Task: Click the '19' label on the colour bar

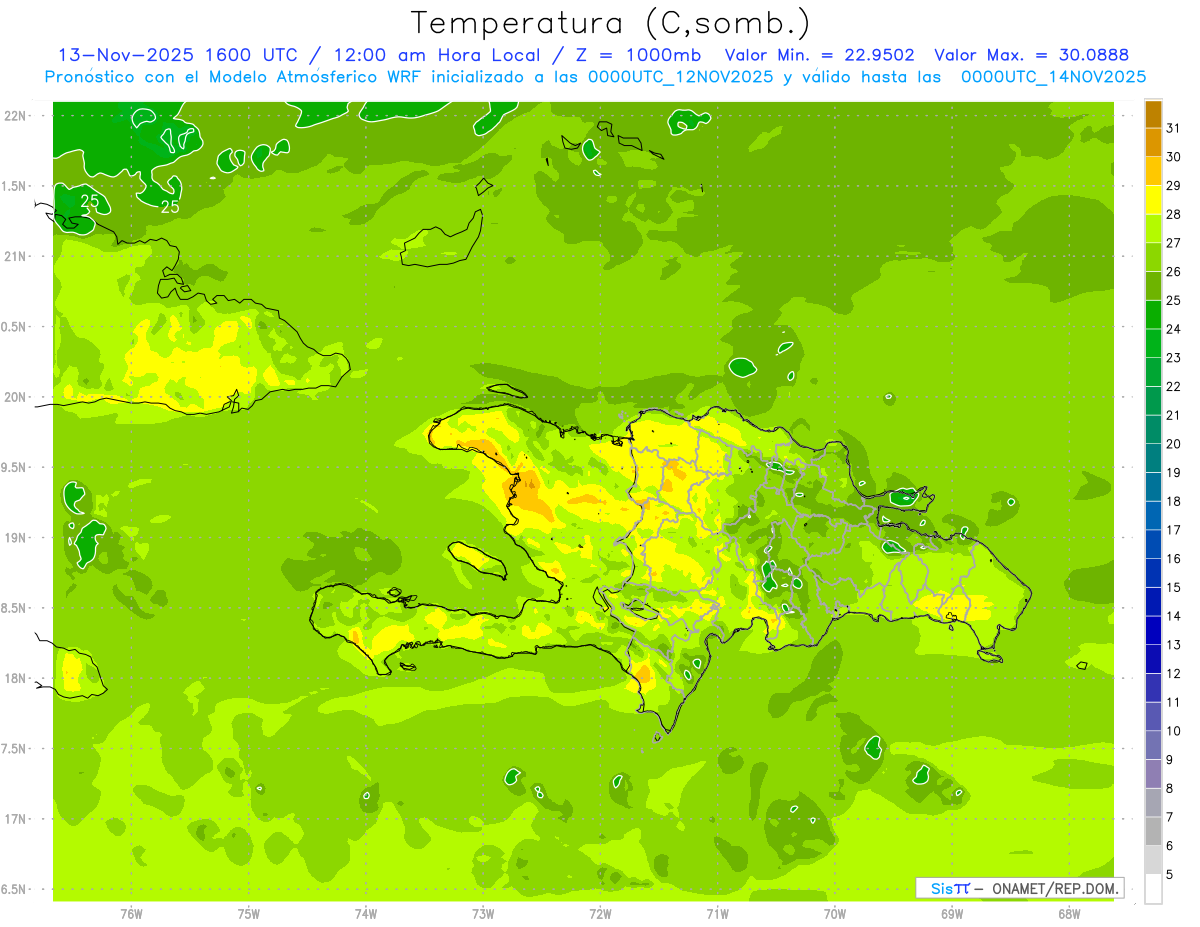Action: tap(1173, 473)
